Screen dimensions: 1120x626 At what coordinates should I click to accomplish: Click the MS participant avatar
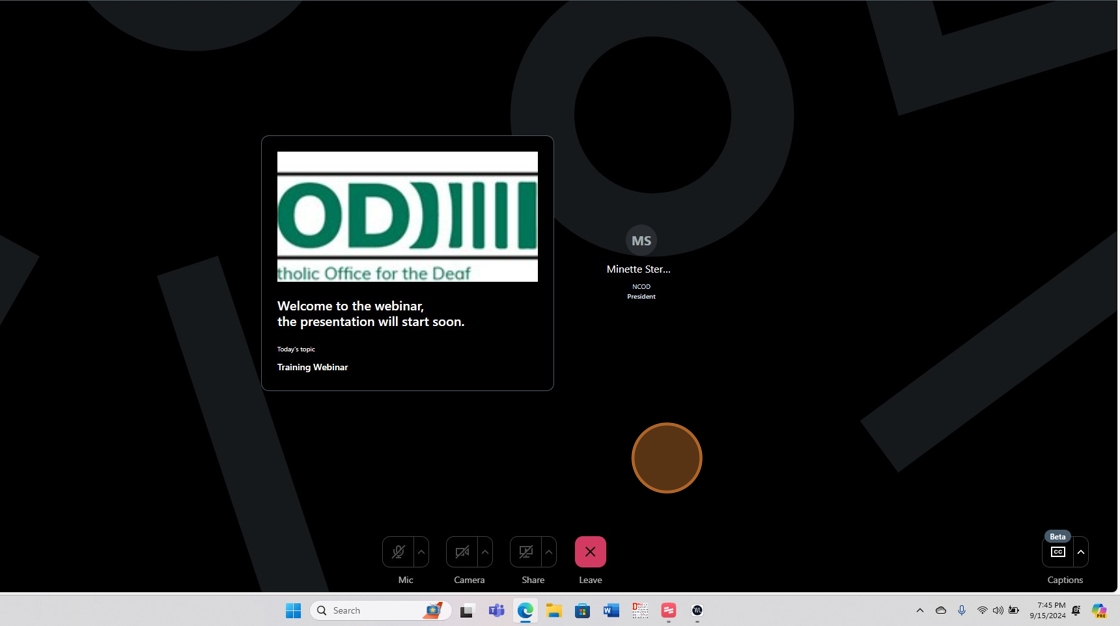coord(641,241)
